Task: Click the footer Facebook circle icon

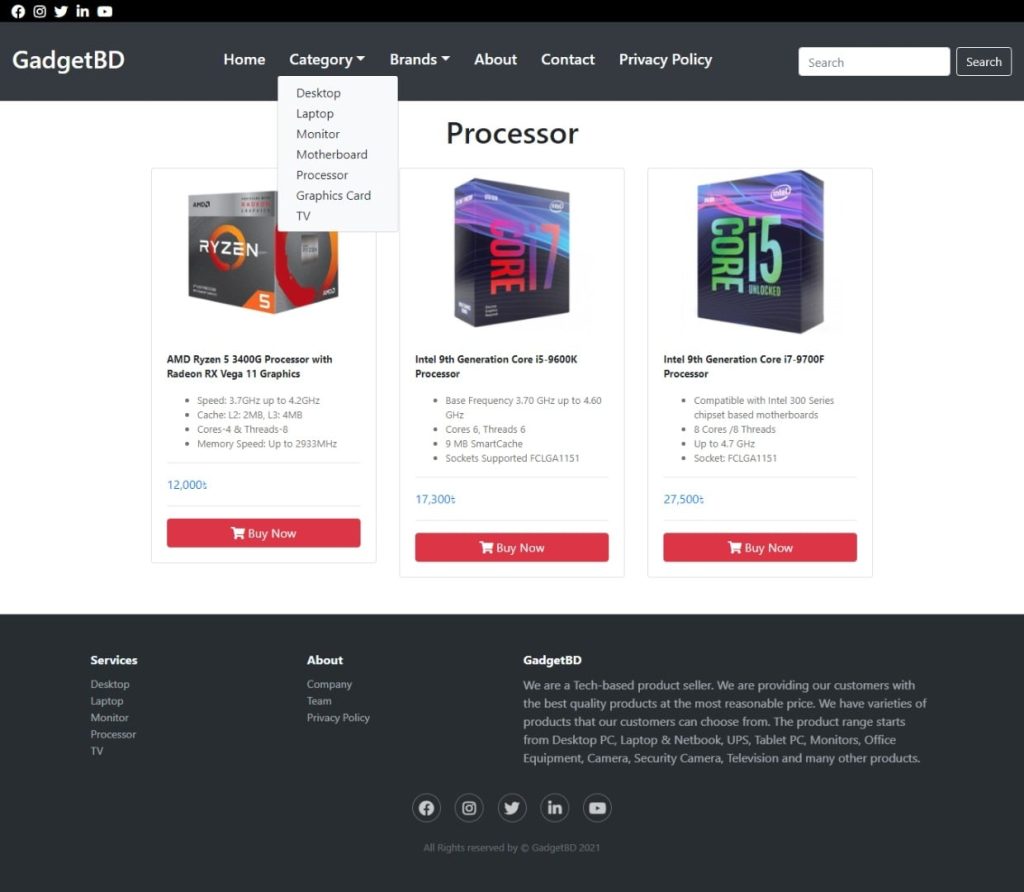Action: [x=426, y=808]
